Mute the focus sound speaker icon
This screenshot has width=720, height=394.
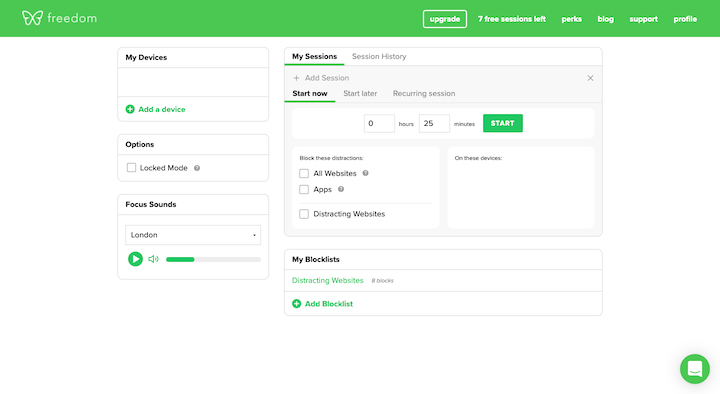coord(153,259)
